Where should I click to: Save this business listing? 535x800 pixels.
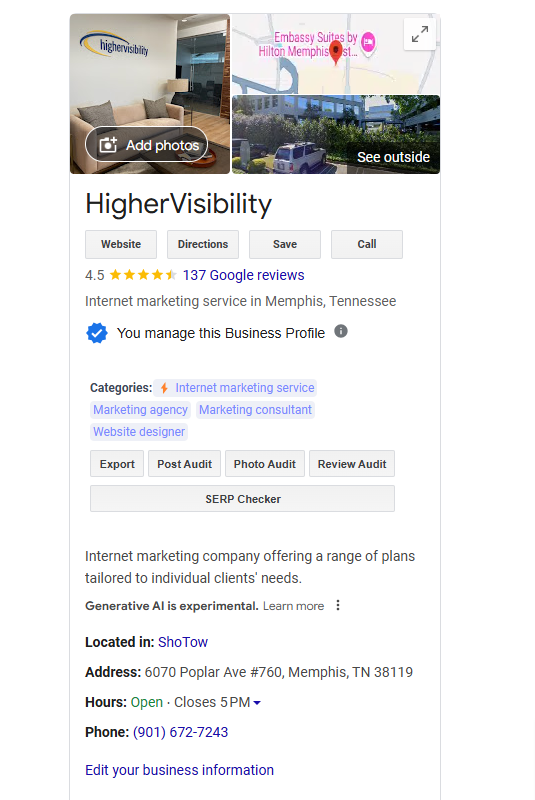(x=285, y=244)
